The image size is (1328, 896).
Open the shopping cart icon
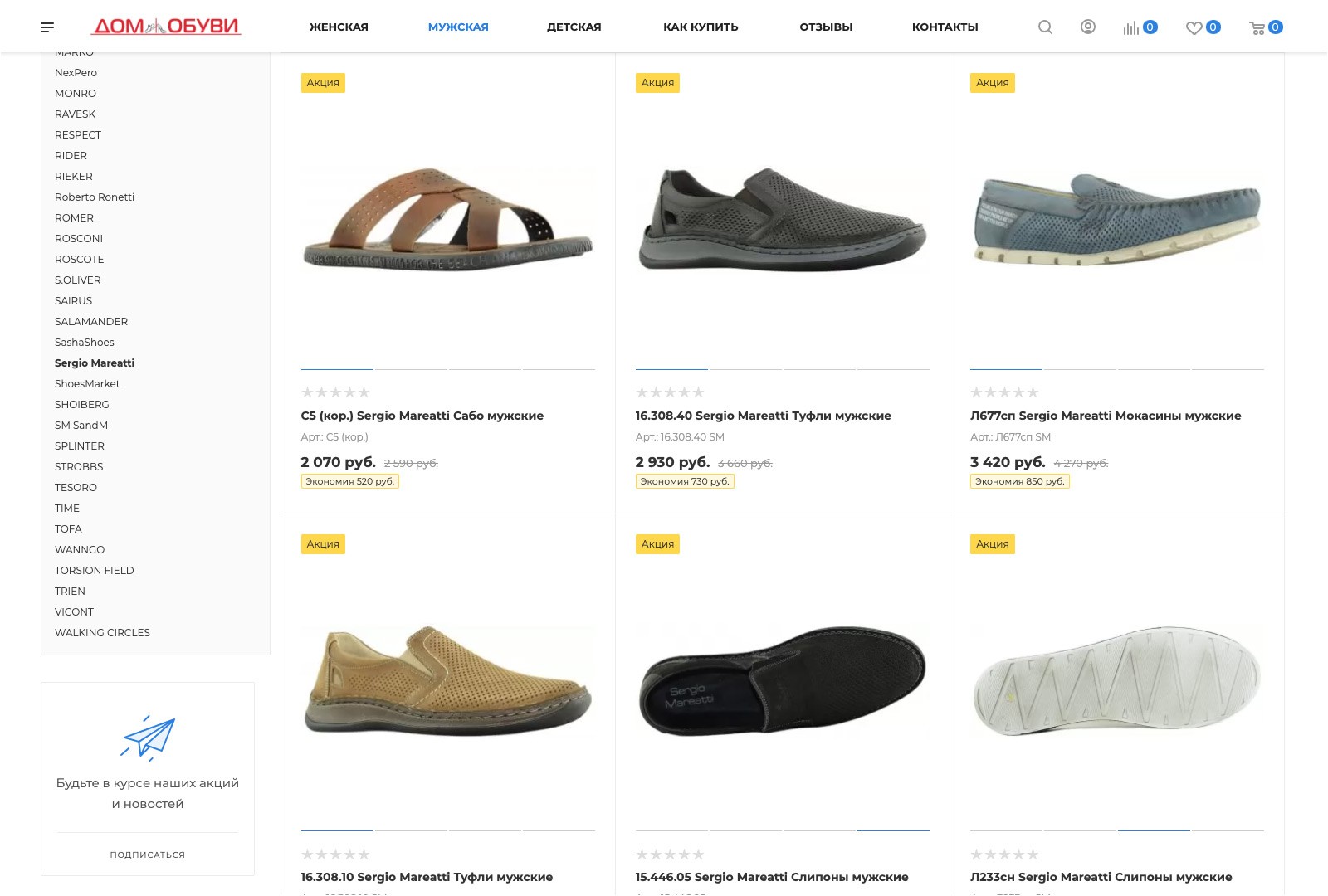tap(1257, 28)
